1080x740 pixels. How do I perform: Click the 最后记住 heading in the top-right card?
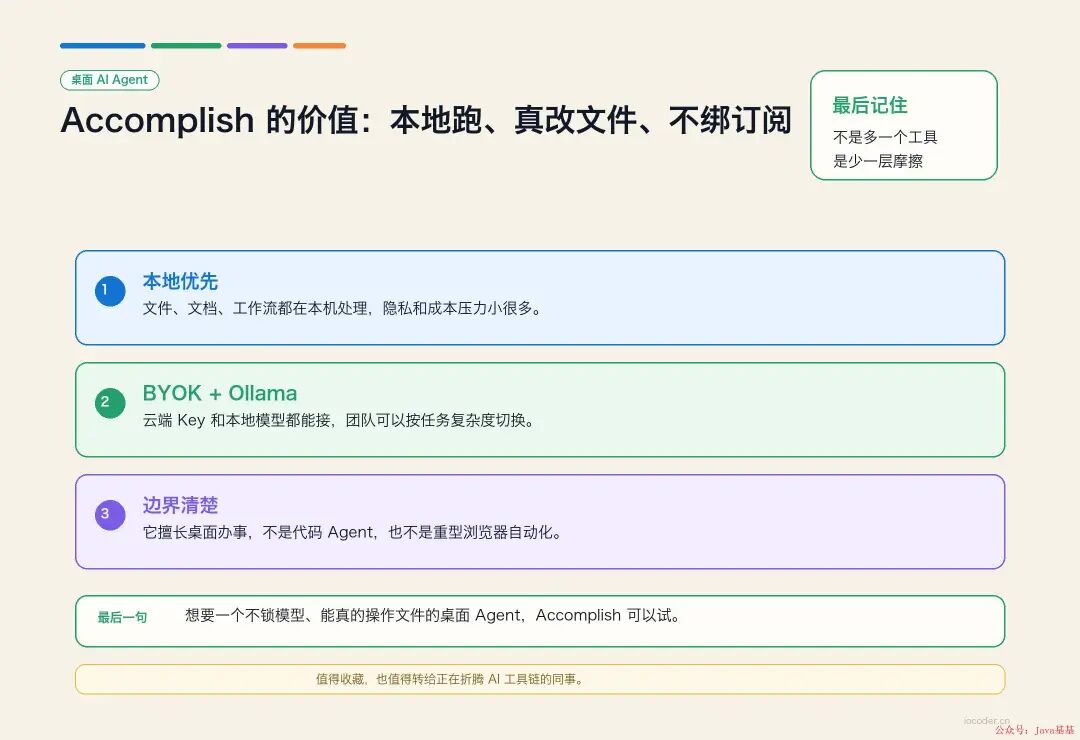click(x=870, y=105)
